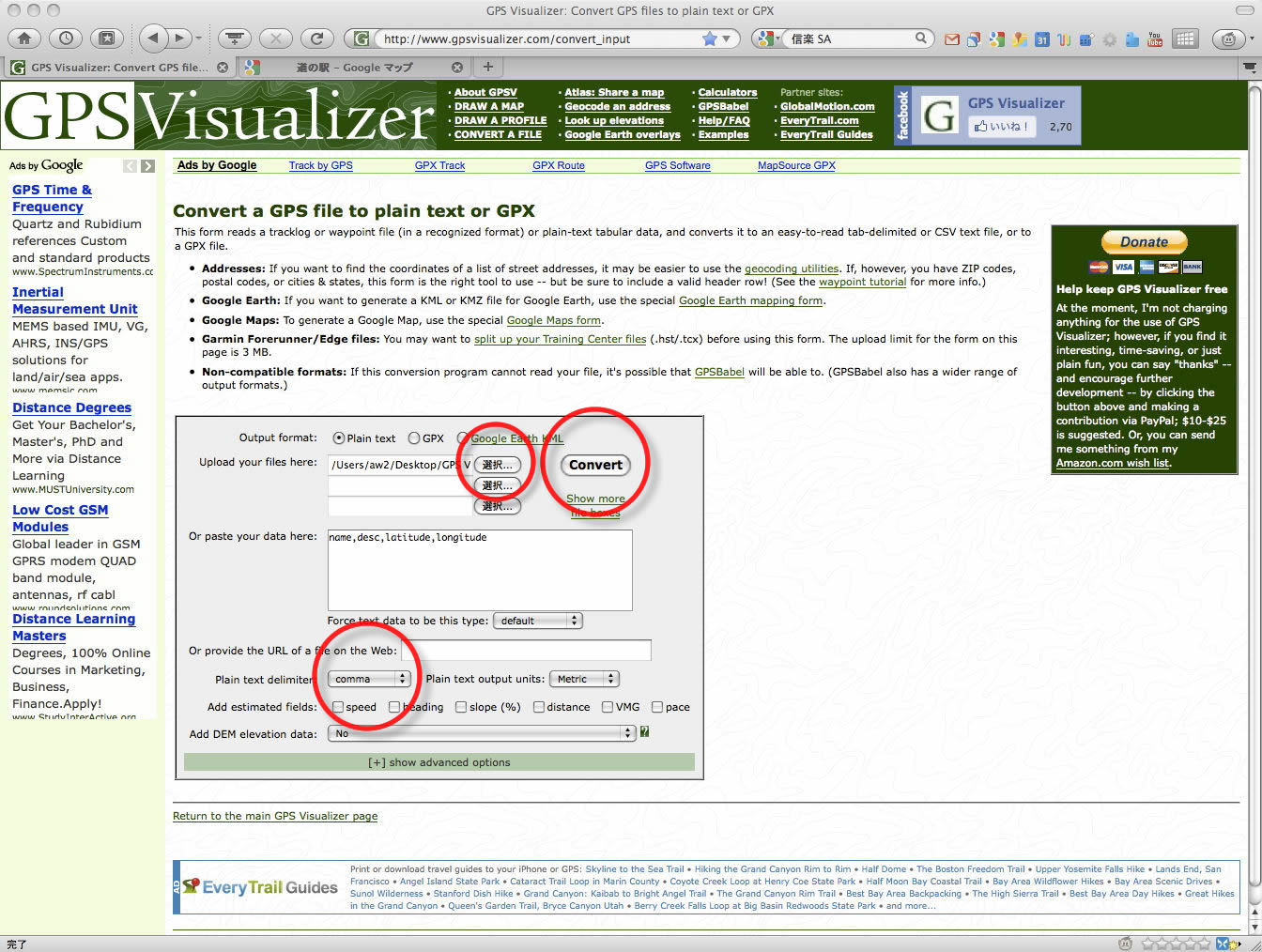Click the GPS Visualizer site logo

tap(221, 115)
